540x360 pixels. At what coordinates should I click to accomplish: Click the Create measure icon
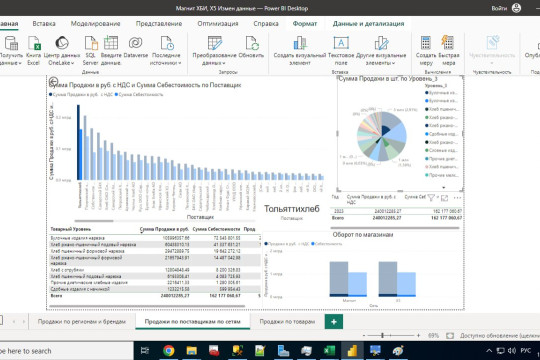(426, 43)
